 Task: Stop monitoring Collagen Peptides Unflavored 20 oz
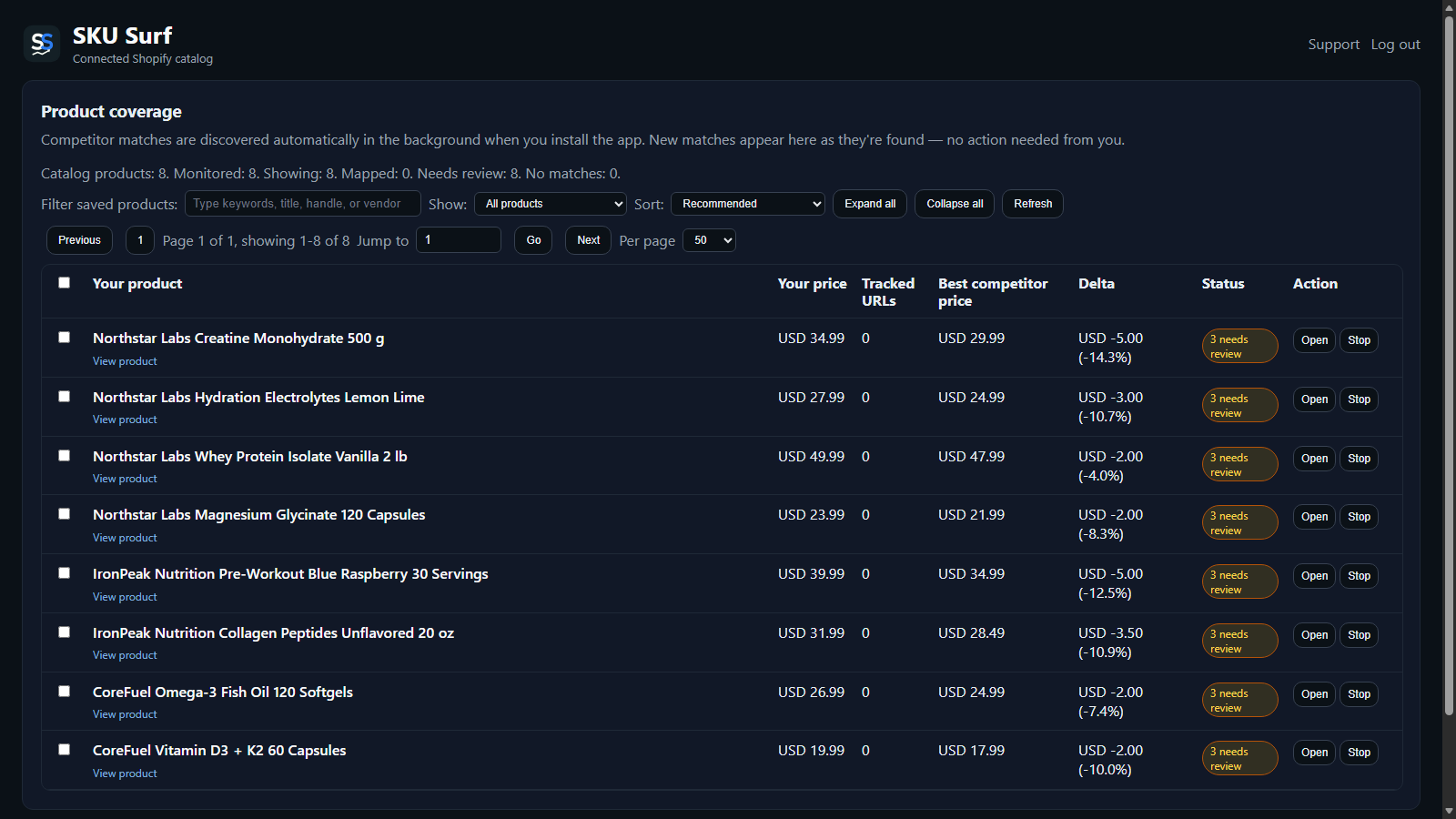(x=1359, y=635)
